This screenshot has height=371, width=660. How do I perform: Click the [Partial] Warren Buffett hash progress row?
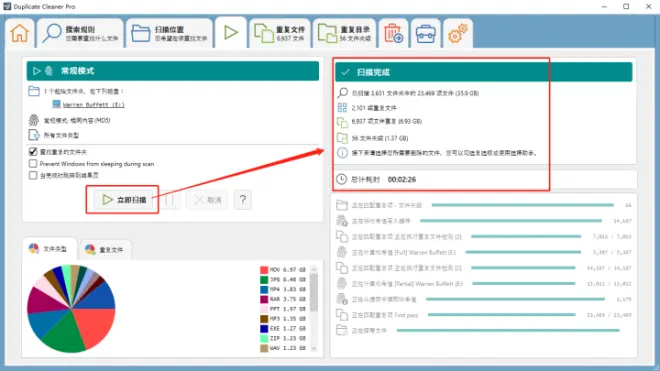point(483,284)
